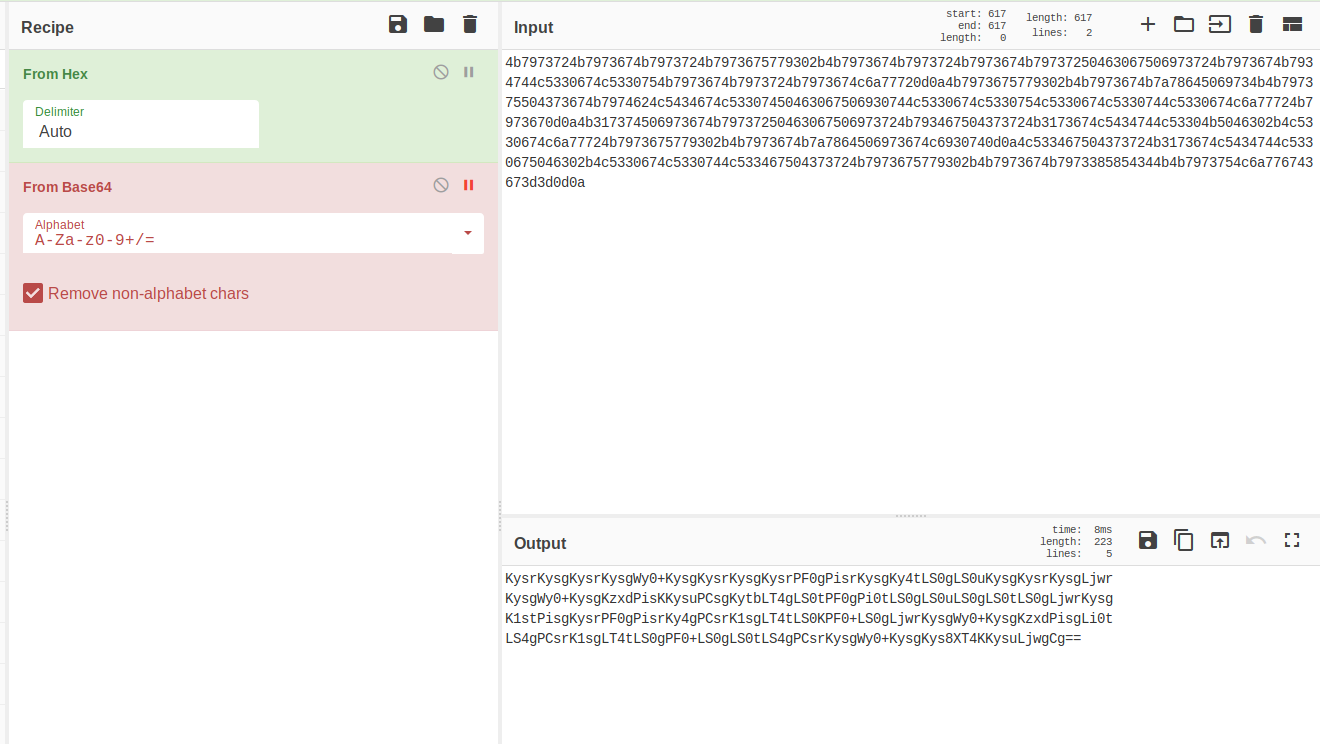Save output to file

point(1148,540)
